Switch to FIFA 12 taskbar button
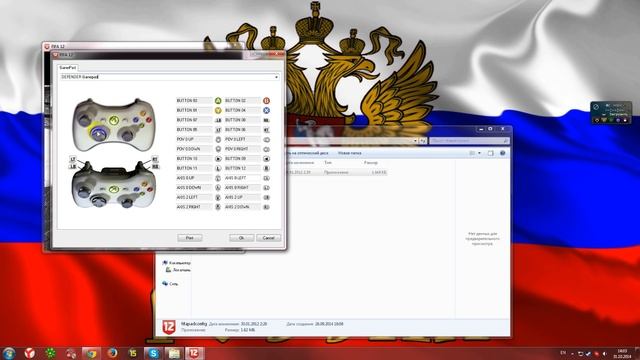The width and height of the screenshot is (640, 360). [195, 353]
